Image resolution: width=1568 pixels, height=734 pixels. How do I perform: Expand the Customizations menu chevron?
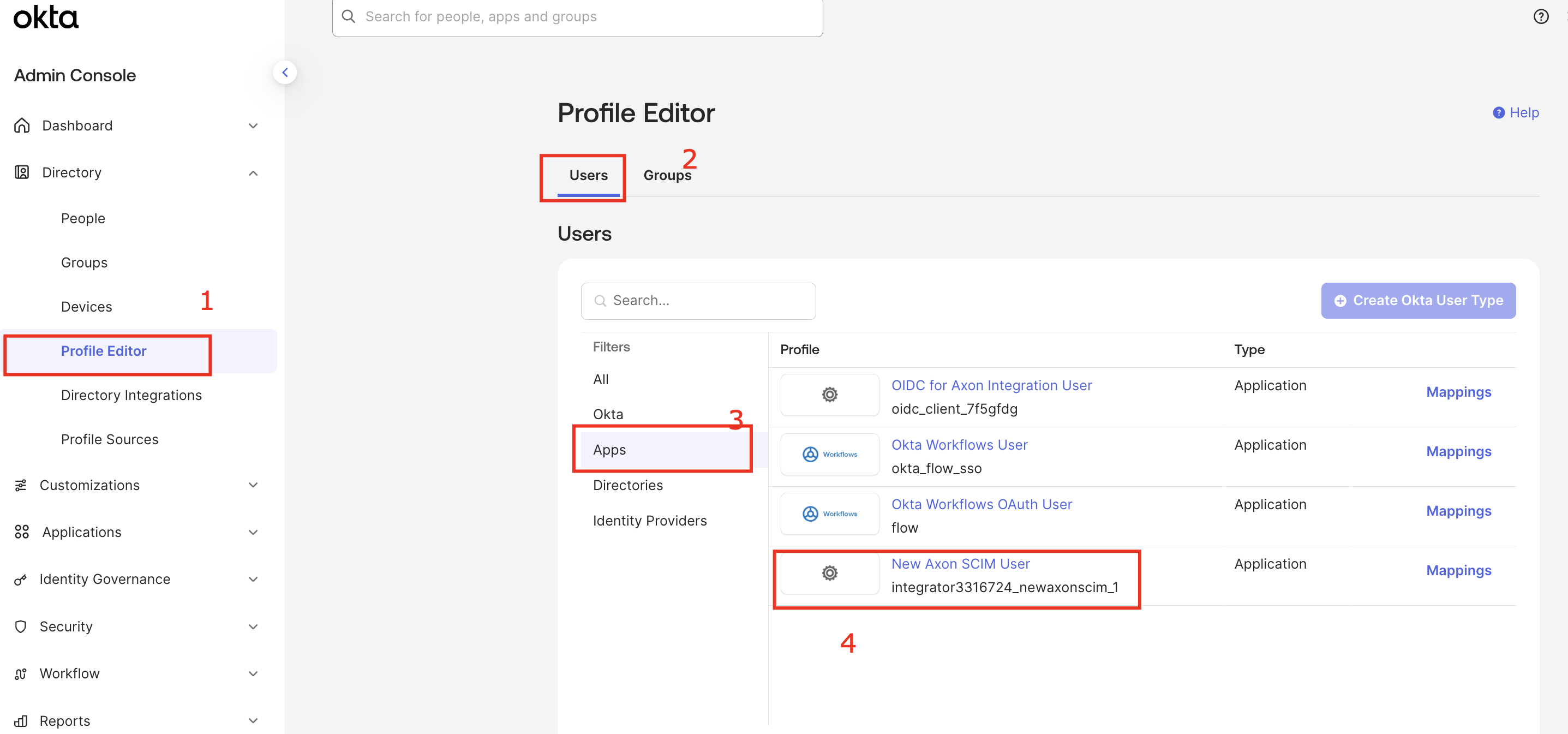(x=253, y=485)
